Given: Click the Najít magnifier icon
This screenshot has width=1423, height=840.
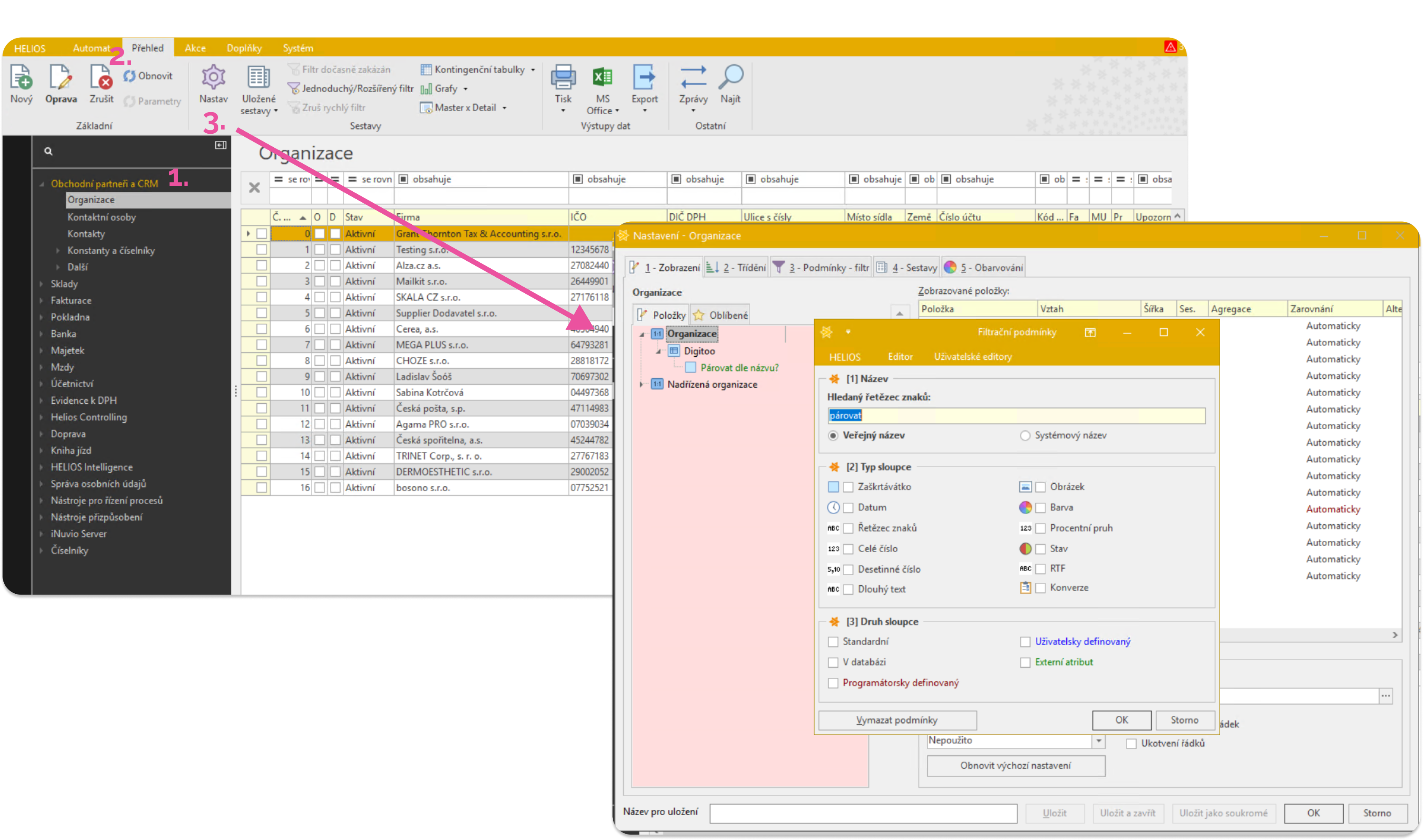Looking at the screenshot, I should click(730, 77).
